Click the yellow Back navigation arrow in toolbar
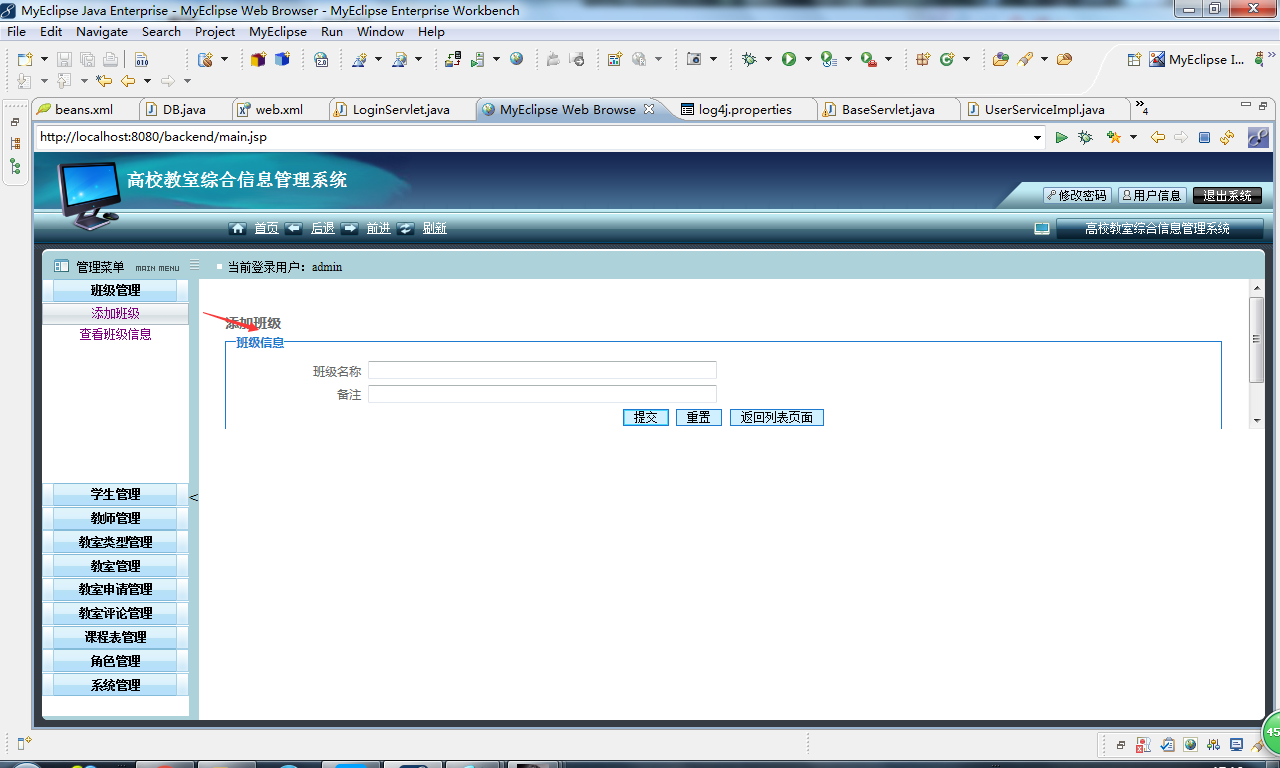 pos(128,81)
